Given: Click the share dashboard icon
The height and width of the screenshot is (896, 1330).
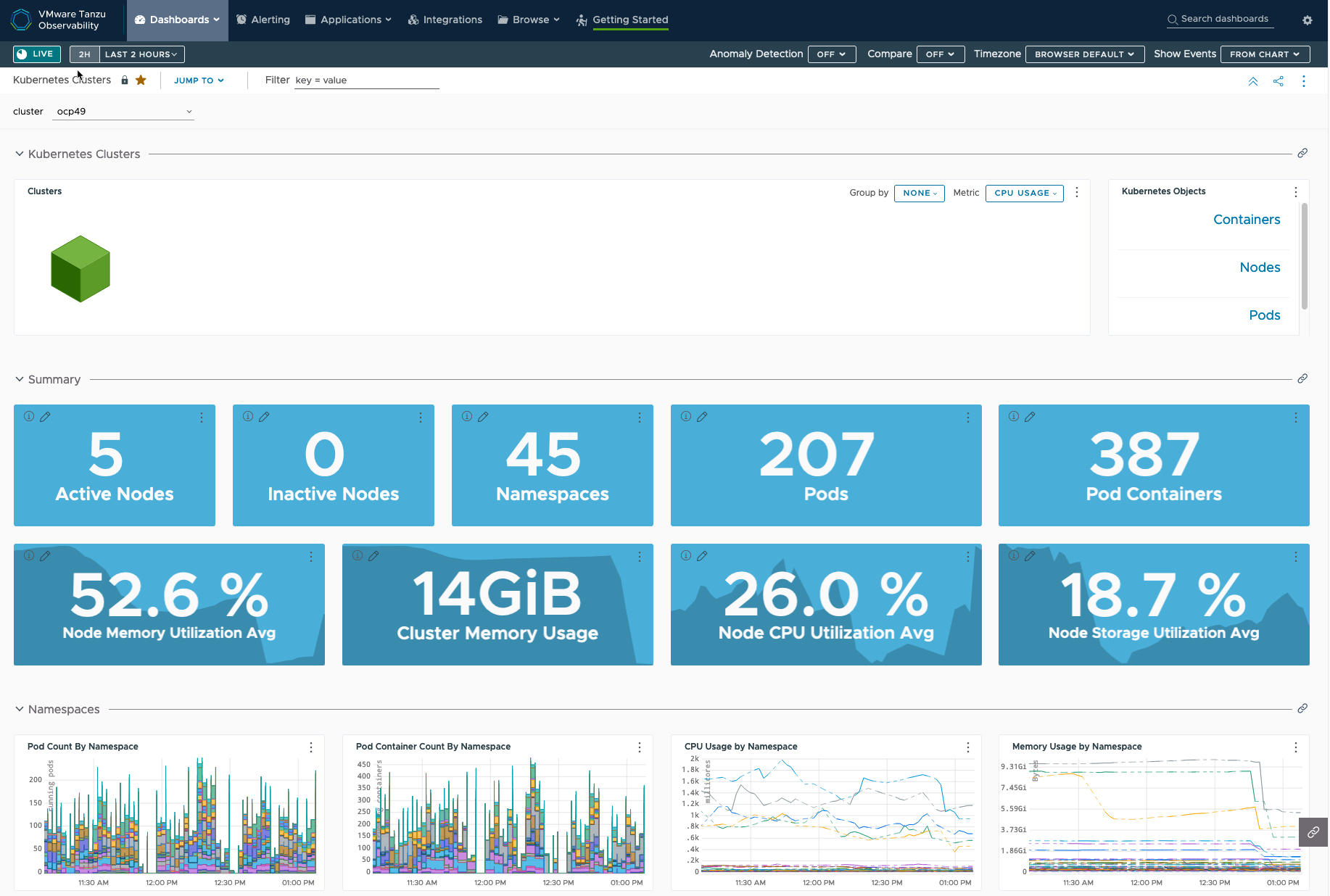Looking at the screenshot, I should (1279, 81).
